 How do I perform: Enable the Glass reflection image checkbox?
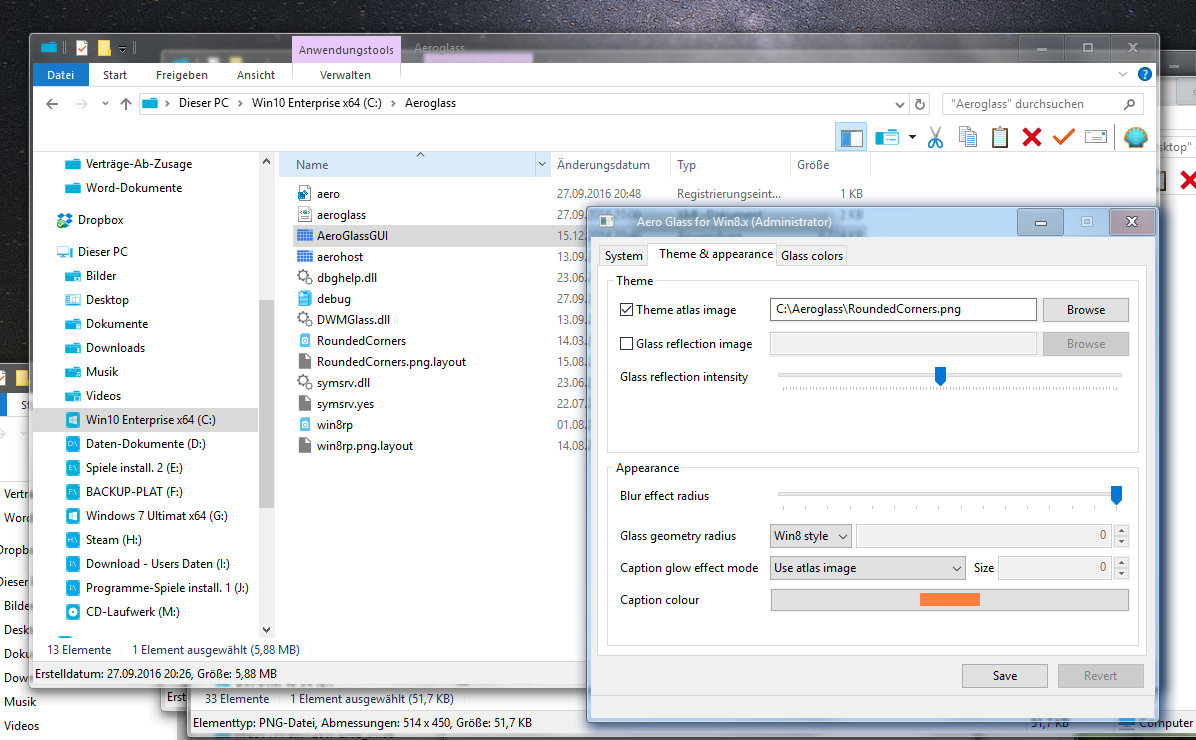point(627,344)
